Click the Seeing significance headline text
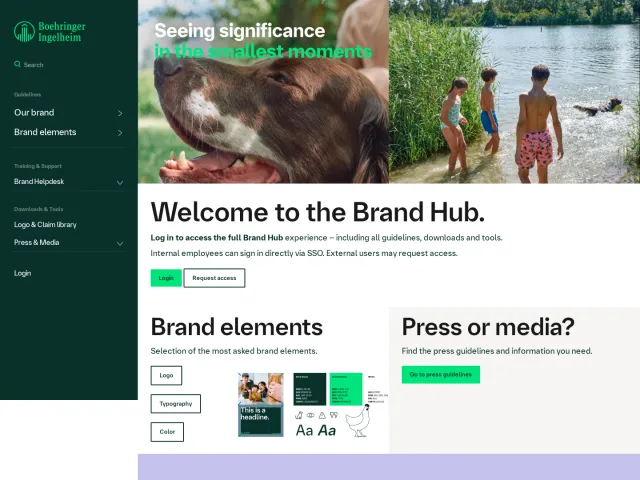Image resolution: width=640 pixels, height=480 pixels. (x=240, y=31)
